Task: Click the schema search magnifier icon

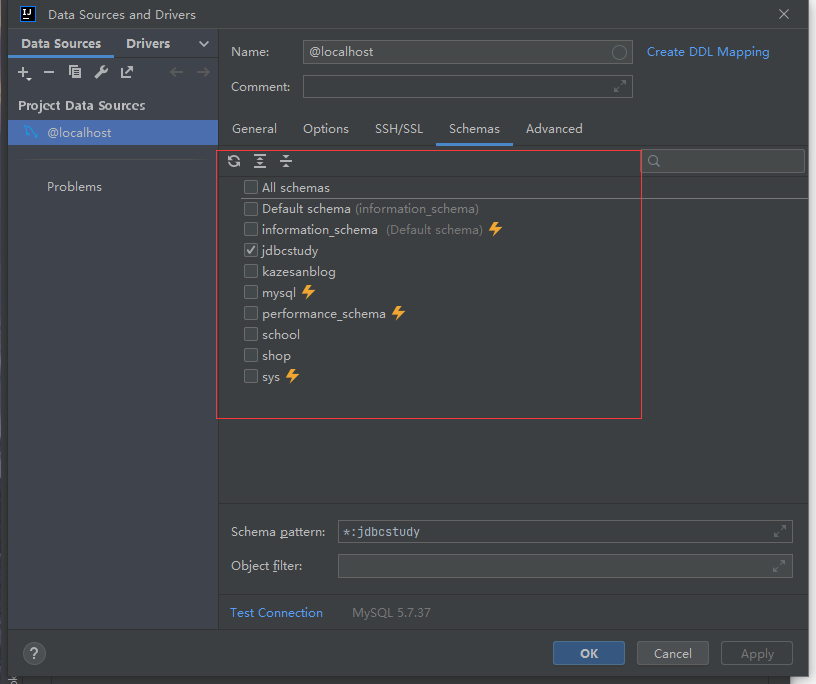Action: pyautogui.click(x=654, y=161)
